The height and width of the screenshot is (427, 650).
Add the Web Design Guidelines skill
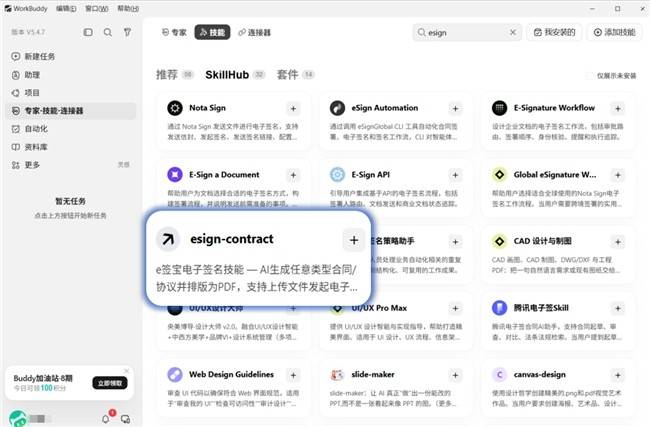(293, 376)
